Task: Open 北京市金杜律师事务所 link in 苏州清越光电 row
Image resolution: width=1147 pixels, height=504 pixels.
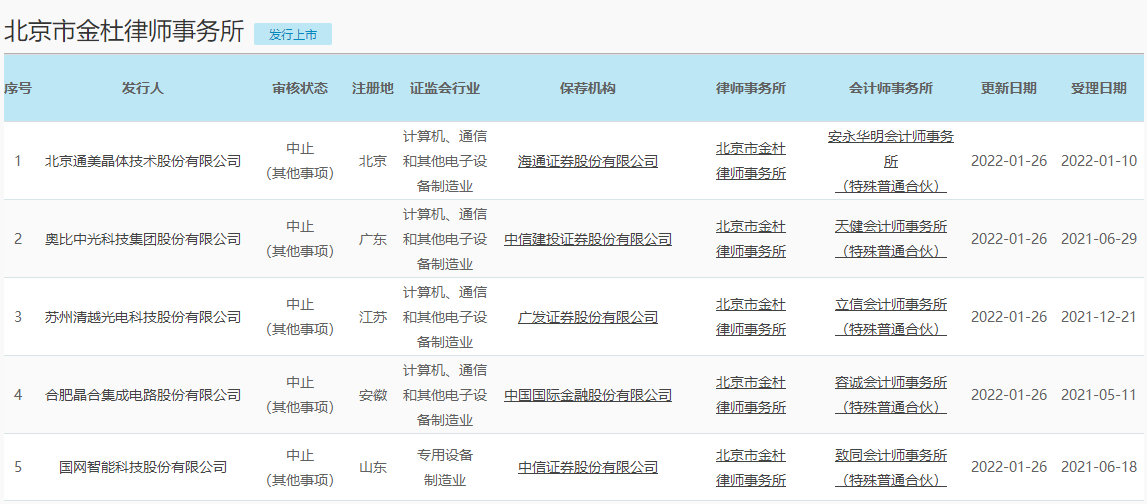Action: pos(751,317)
